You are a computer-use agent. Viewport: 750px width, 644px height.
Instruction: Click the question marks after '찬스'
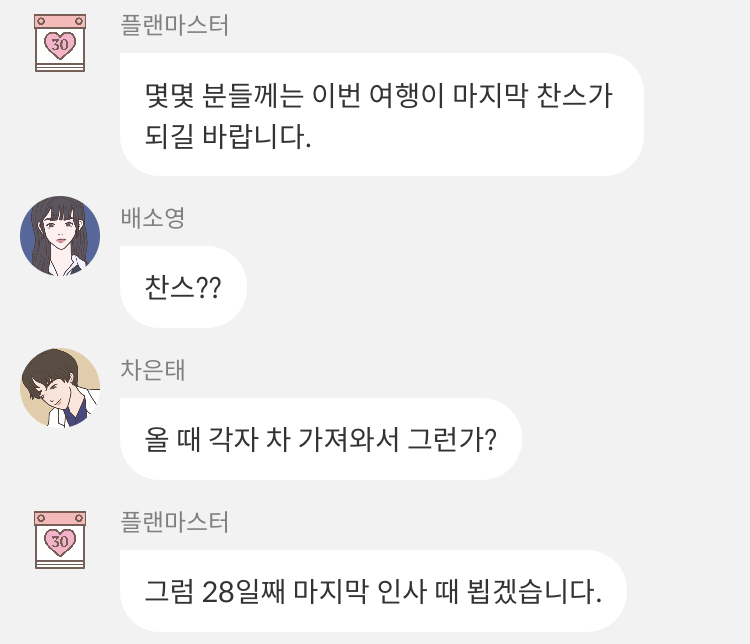pos(209,288)
